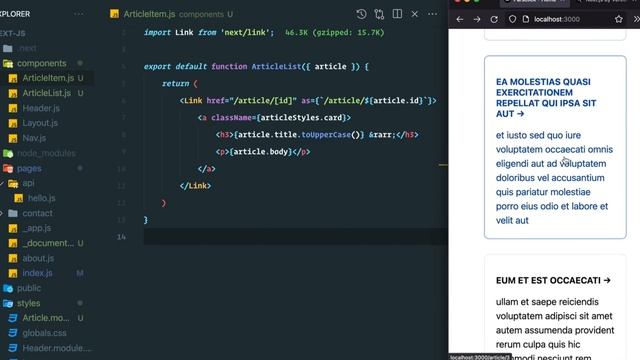Click the Link href code line
The image size is (640, 360).
point(308,100)
